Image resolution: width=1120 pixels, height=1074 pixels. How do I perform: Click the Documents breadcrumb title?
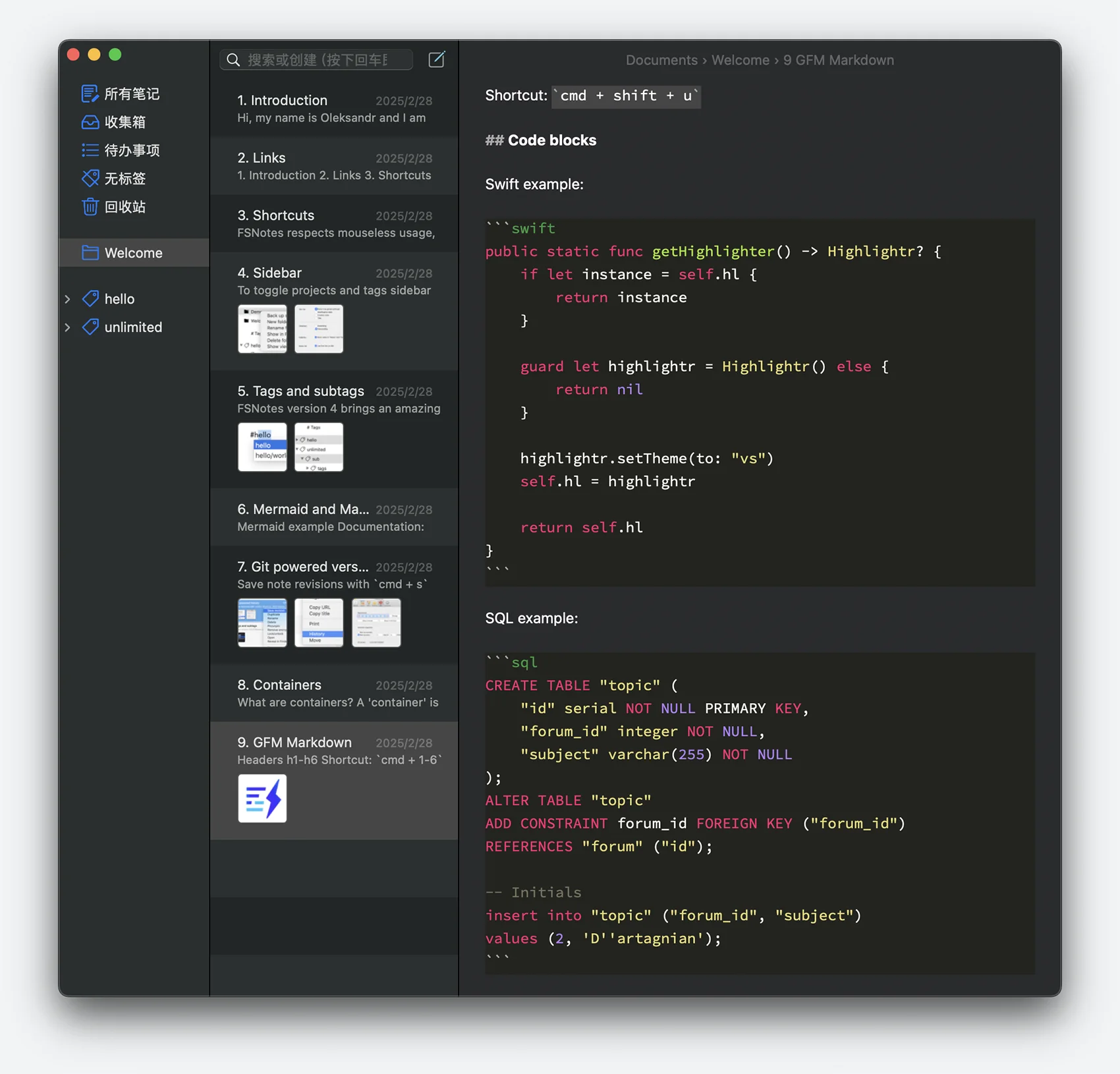click(x=661, y=60)
